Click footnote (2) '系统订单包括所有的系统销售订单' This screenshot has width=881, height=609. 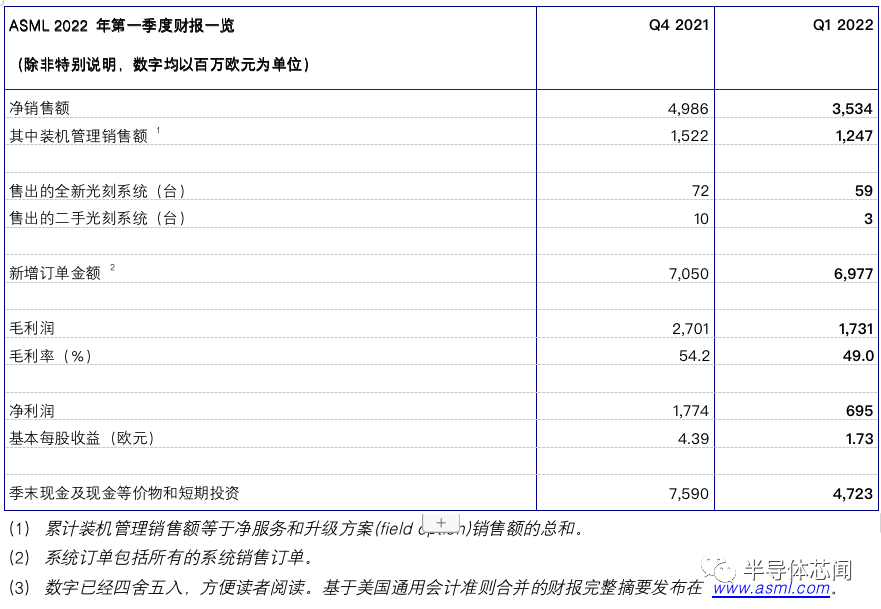click(161, 558)
